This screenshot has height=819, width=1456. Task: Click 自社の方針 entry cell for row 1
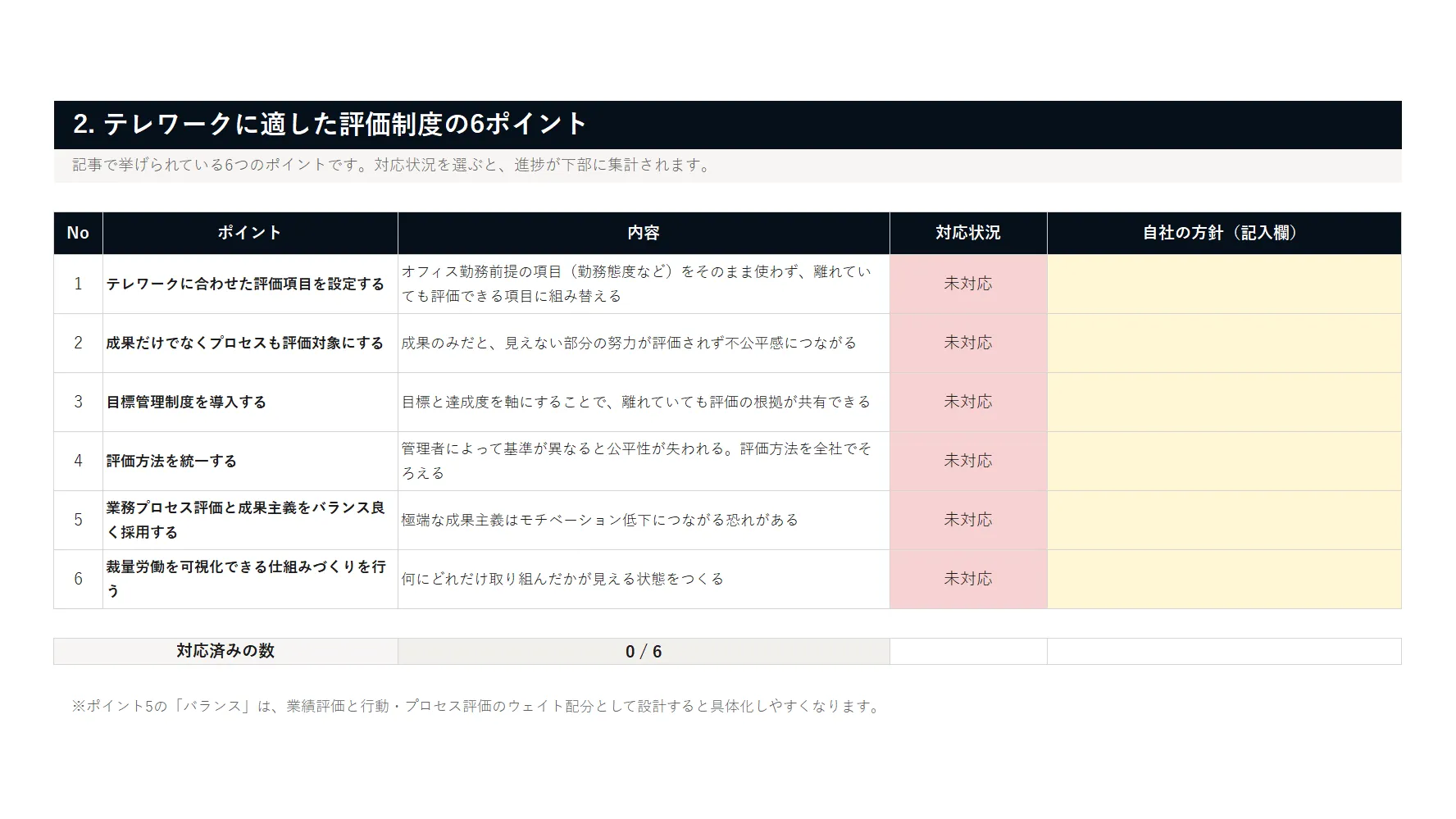[x=1224, y=284]
